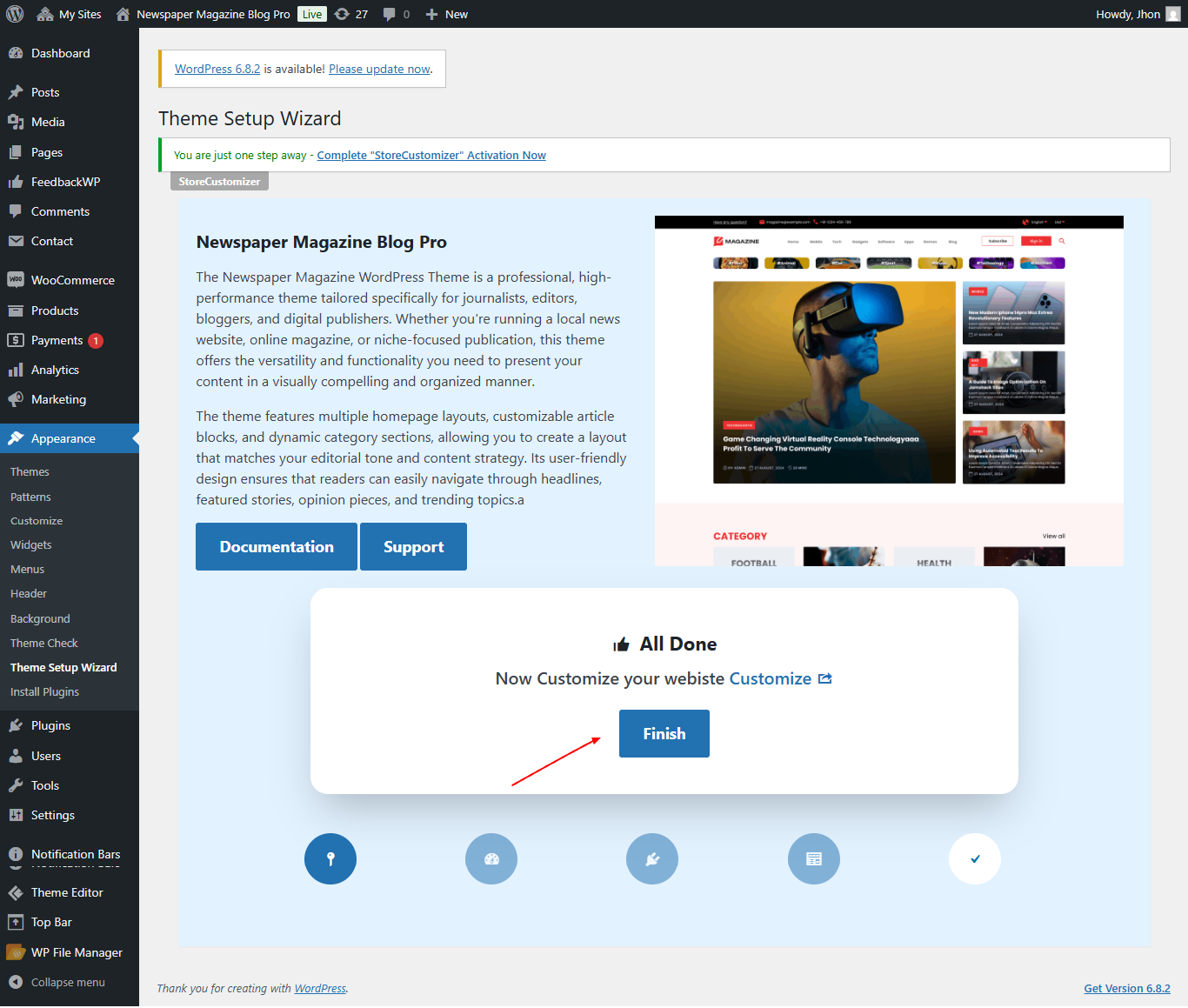Click the final checkmark wizard step circle

[x=975, y=858]
